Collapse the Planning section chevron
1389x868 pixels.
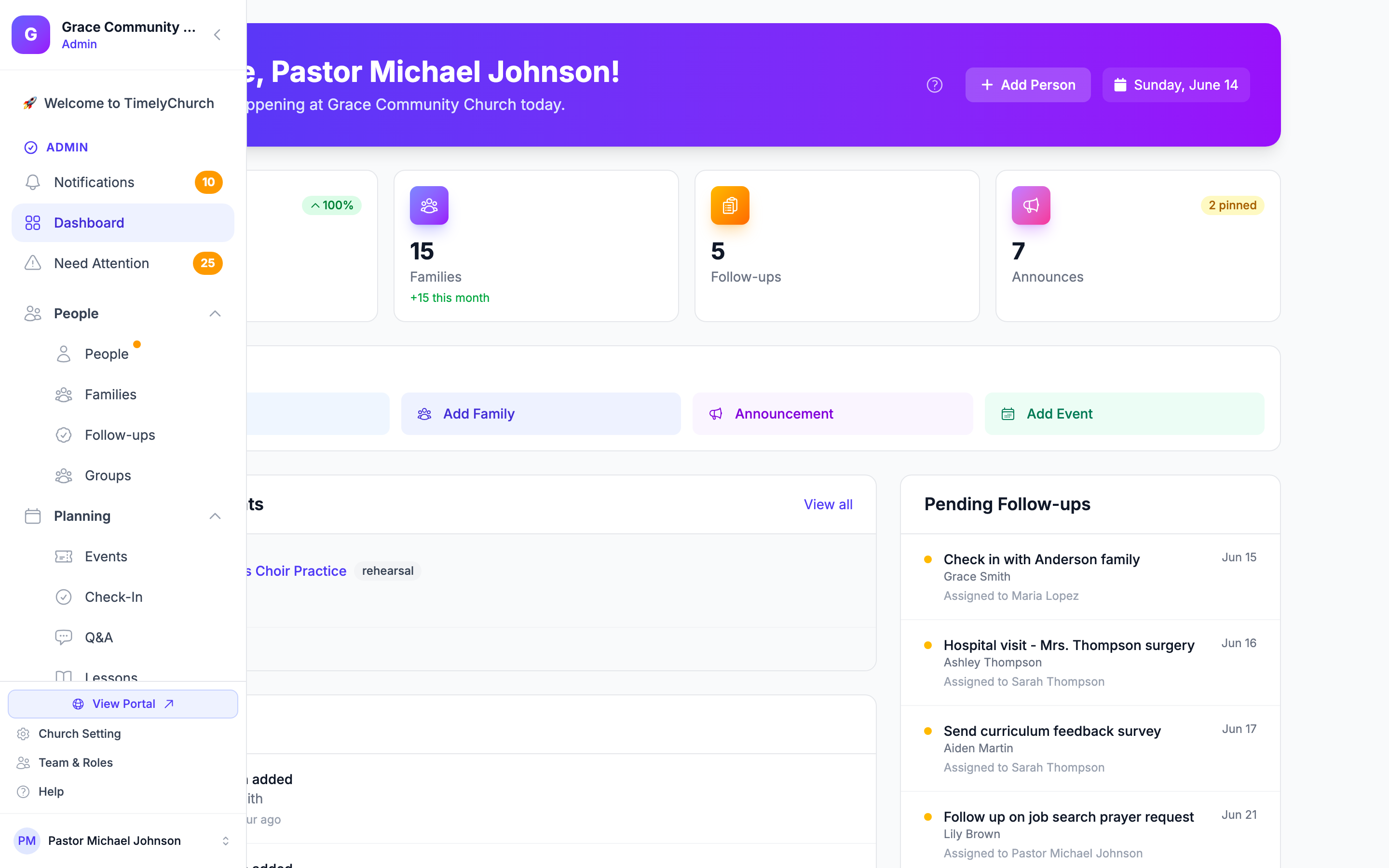point(215,516)
